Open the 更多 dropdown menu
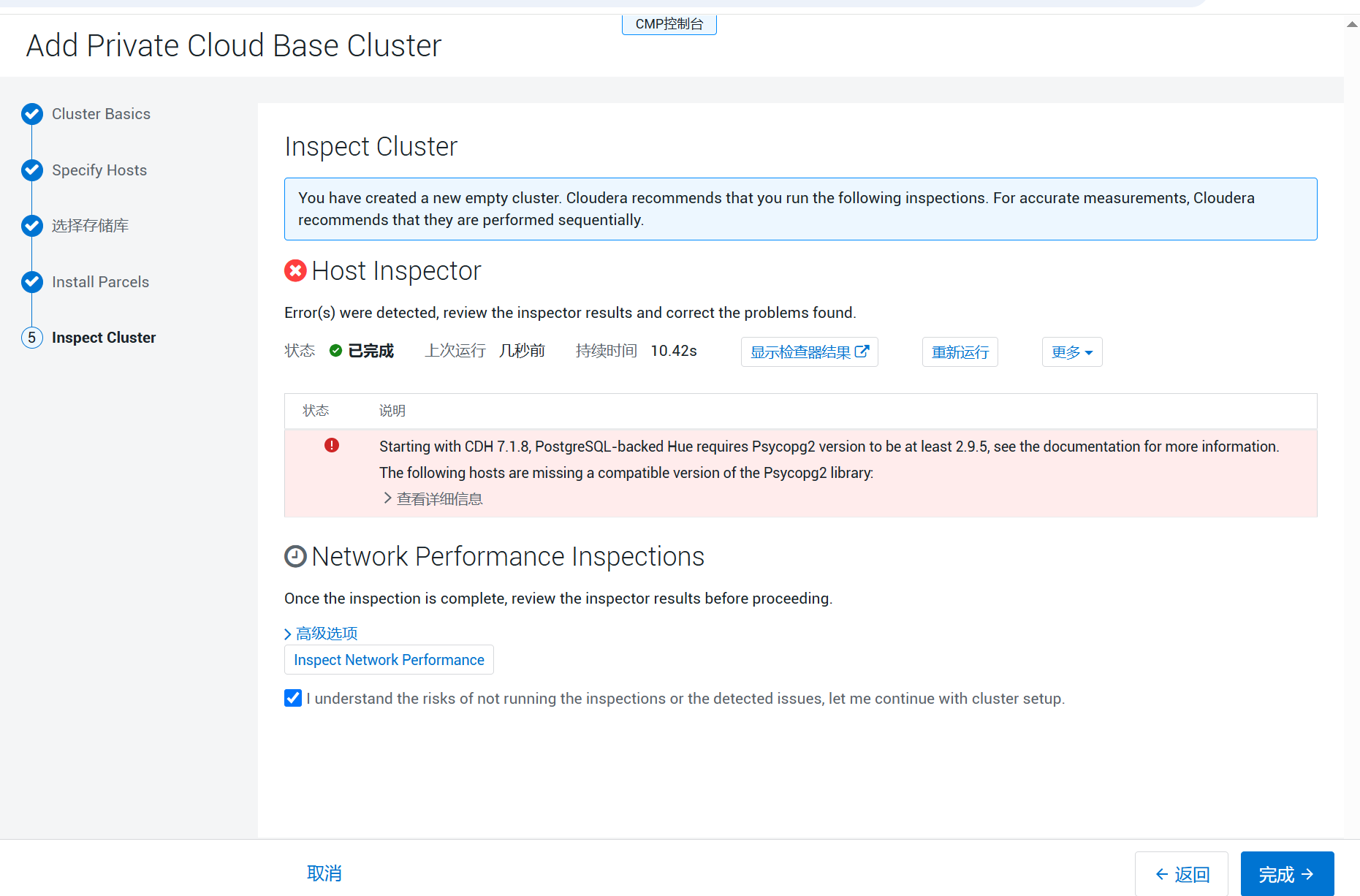 click(x=1071, y=352)
